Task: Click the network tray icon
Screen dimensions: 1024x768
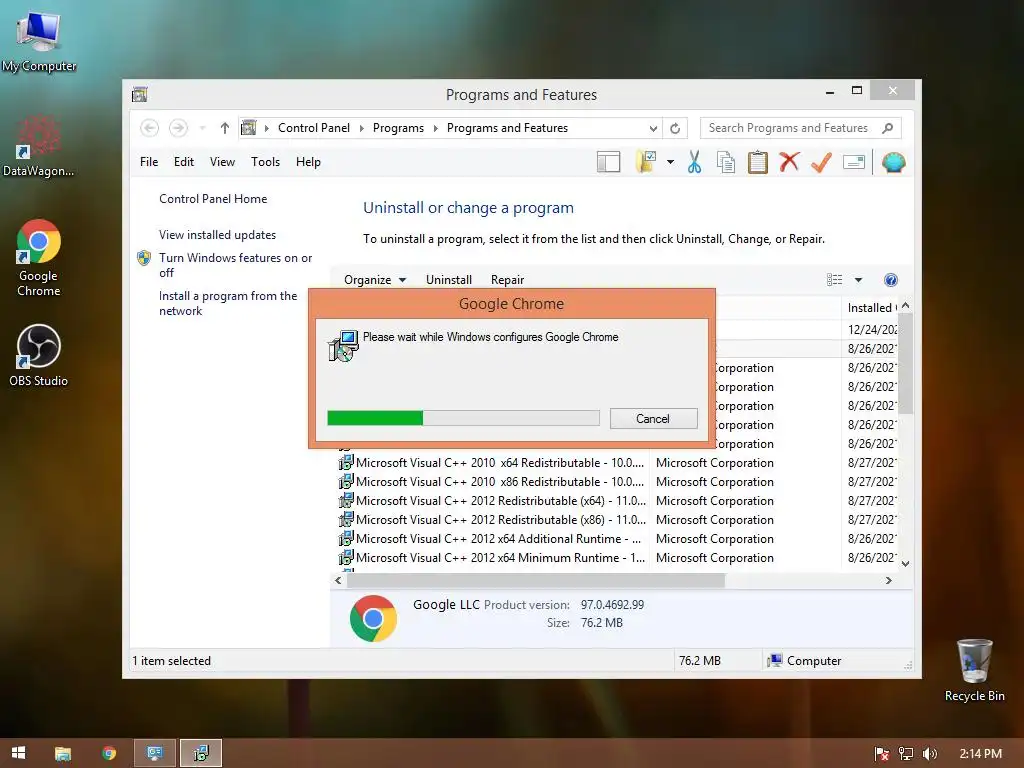Action: [906, 754]
